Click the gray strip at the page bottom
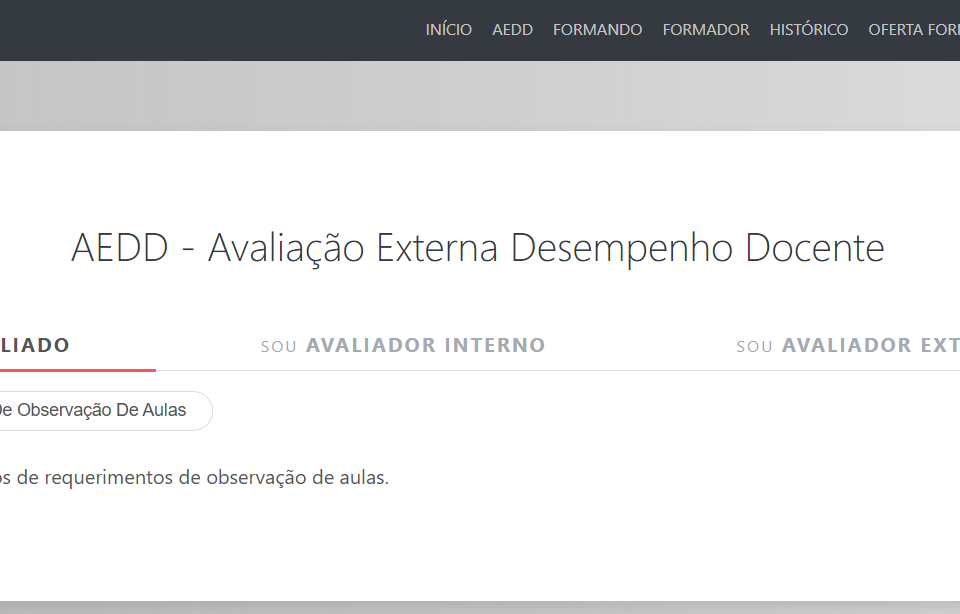The width and height of the screenshot is (960, 614). pyautogui.click(x=480, y=607)
